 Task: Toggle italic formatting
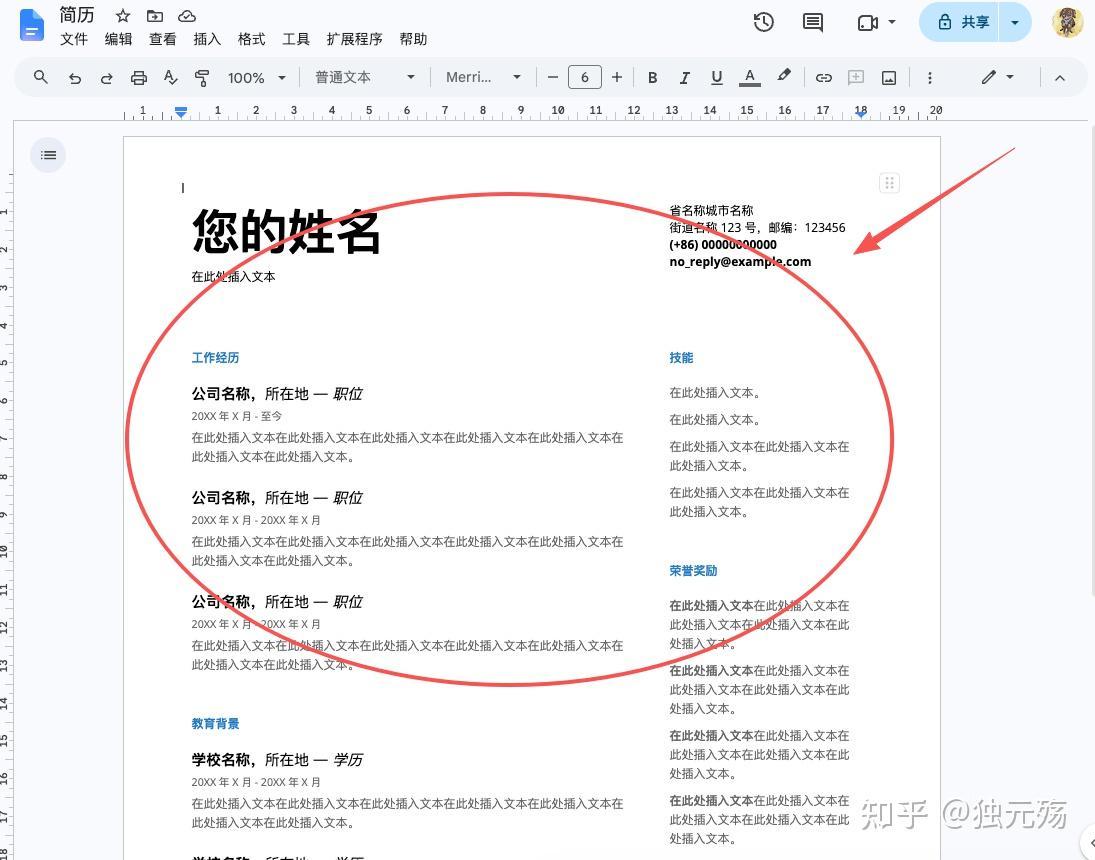[x=684, y=78]
